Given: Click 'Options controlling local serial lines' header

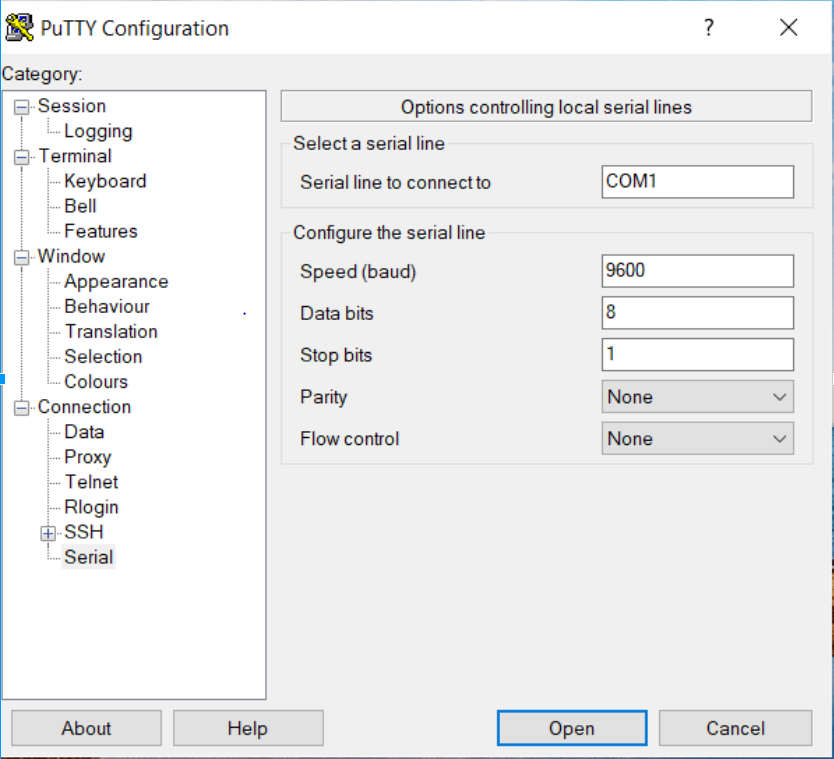Looking at the screenshot, I should click(x=546, y=107).
